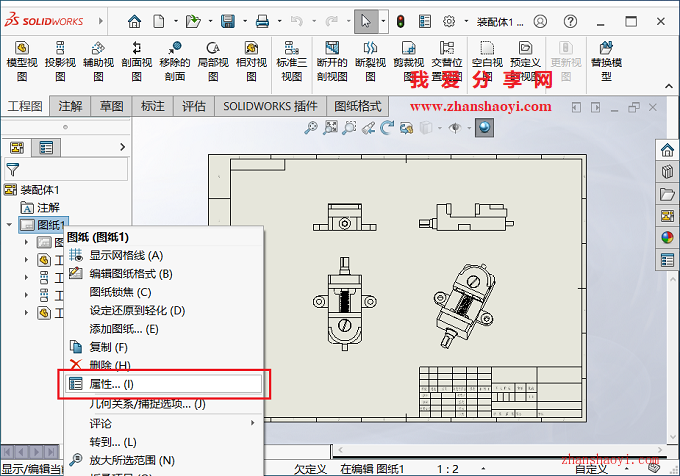Switch to the 标注 tab

[x=153, y=106]
